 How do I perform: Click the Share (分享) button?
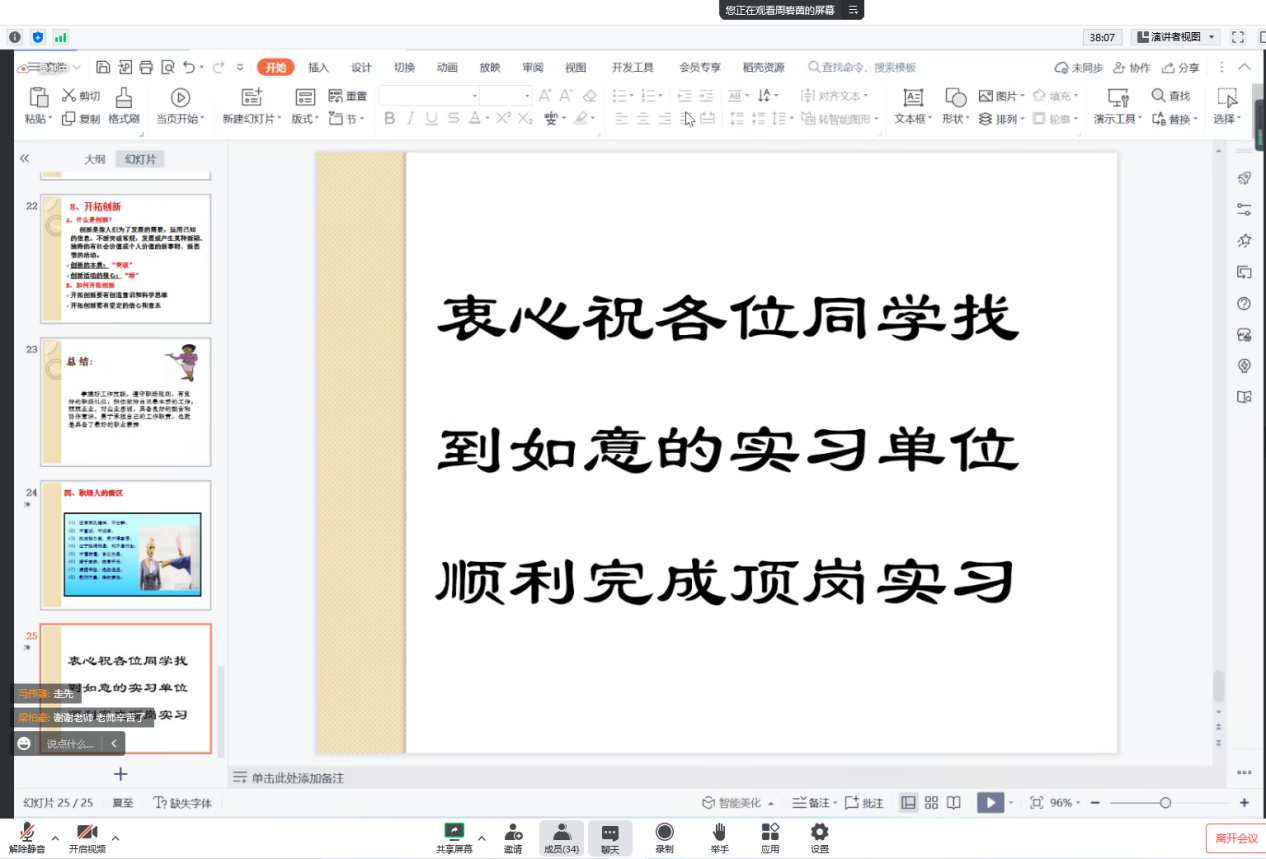tap(1180, 68)
